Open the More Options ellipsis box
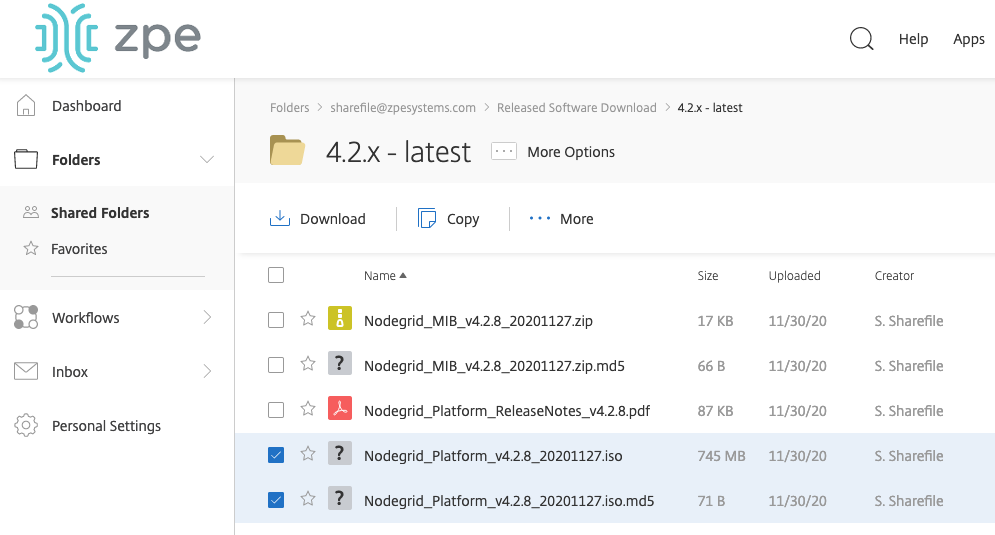This screenshot has width=995, height=535. click(504, 151)
